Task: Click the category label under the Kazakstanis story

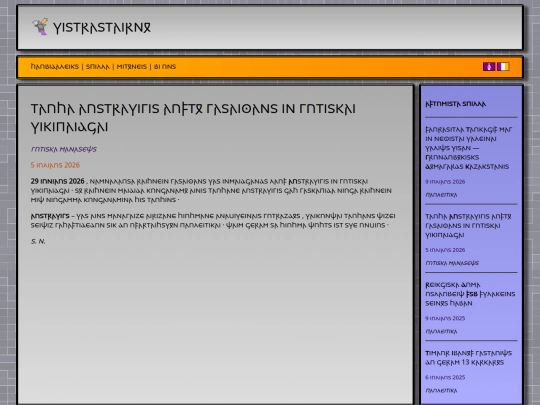Action: tap(441, 195)
